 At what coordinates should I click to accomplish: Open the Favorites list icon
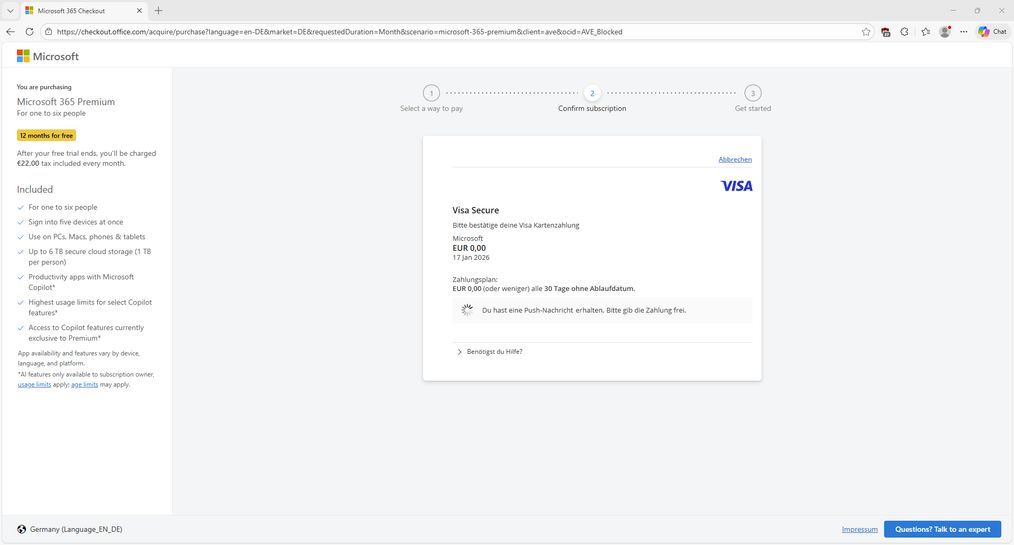[x=925, y=31]
